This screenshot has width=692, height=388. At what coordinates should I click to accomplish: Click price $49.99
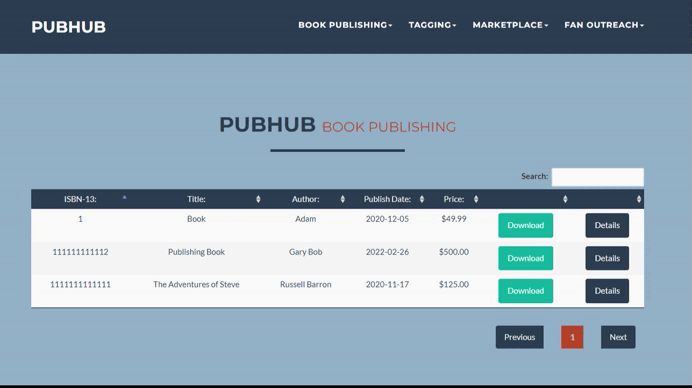pos(454,219)
